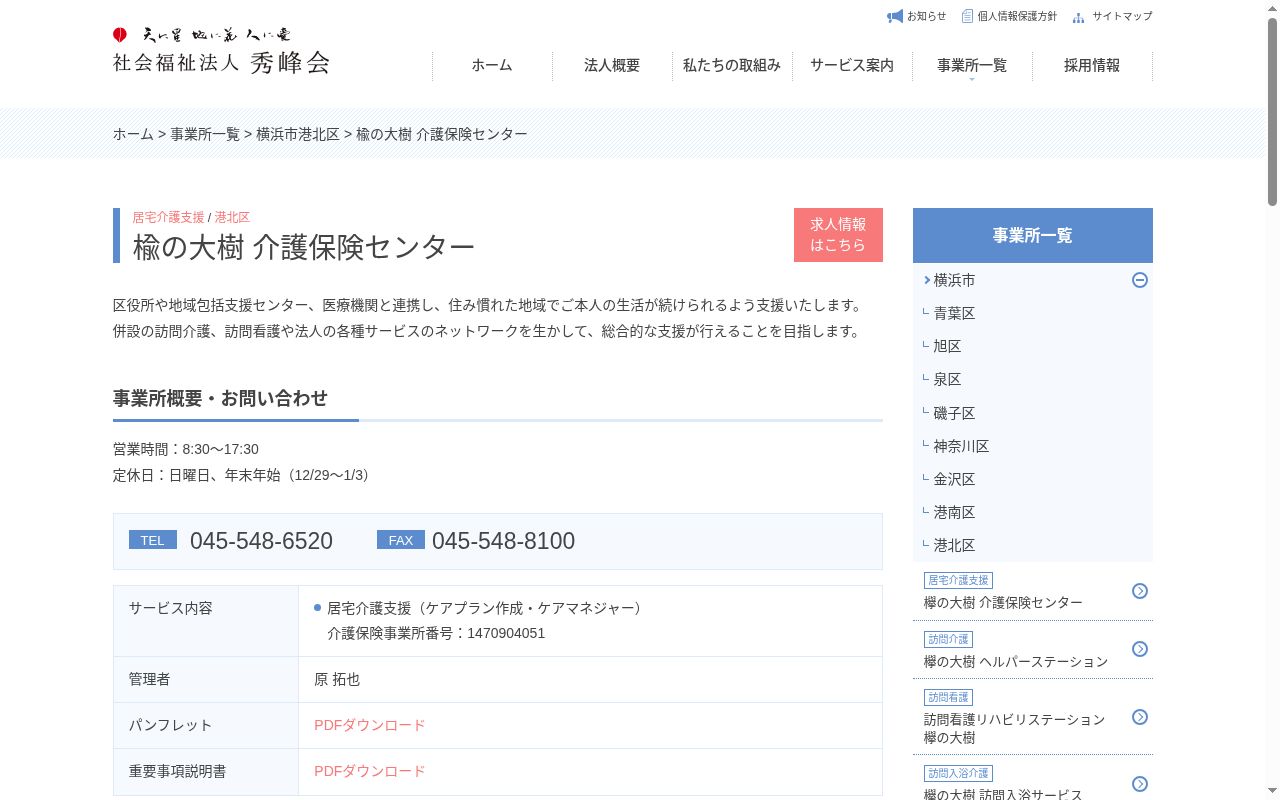Download the パンフレット PDF
This screenshot has height=800, width=1280.
click(370, 725)
